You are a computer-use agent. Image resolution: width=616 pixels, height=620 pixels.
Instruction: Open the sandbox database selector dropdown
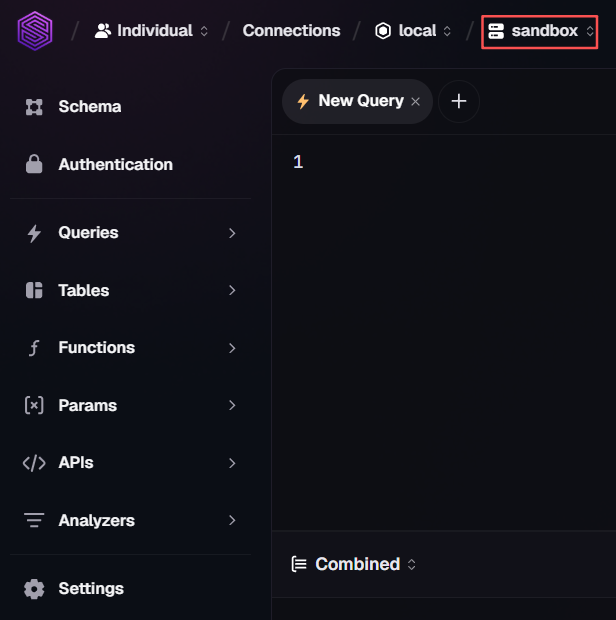(x=539, y=32)
